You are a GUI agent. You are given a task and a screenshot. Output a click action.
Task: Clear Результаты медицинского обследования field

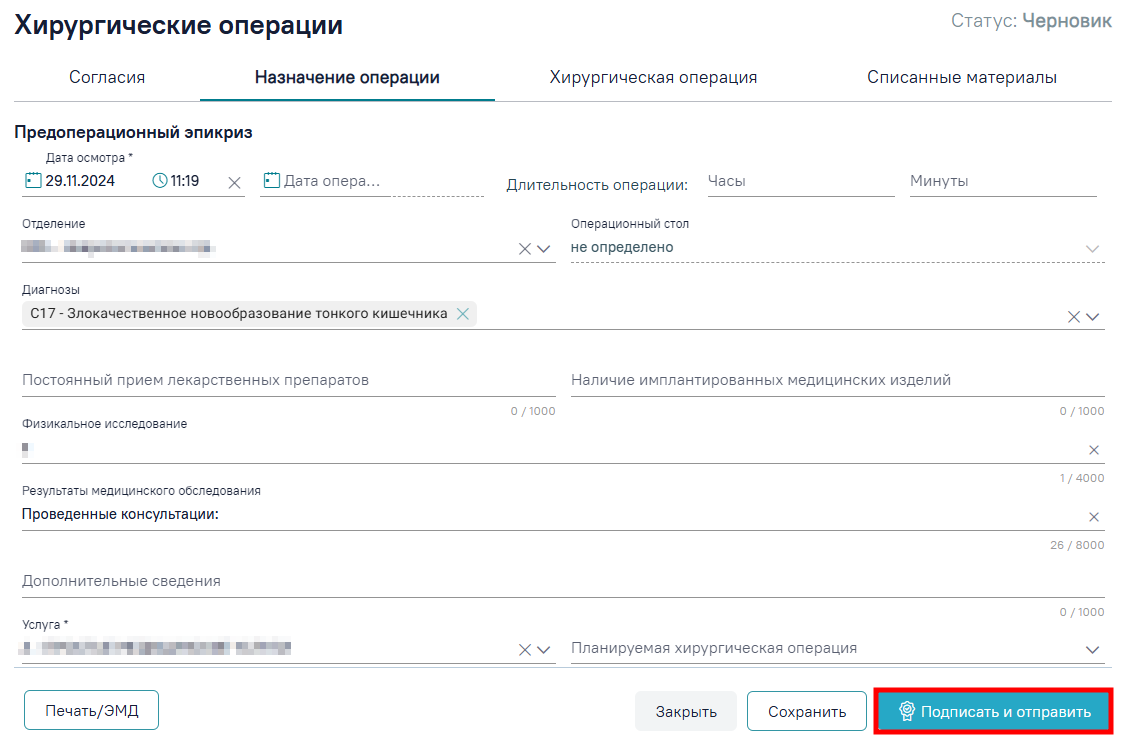click(x=1094, y=517)
